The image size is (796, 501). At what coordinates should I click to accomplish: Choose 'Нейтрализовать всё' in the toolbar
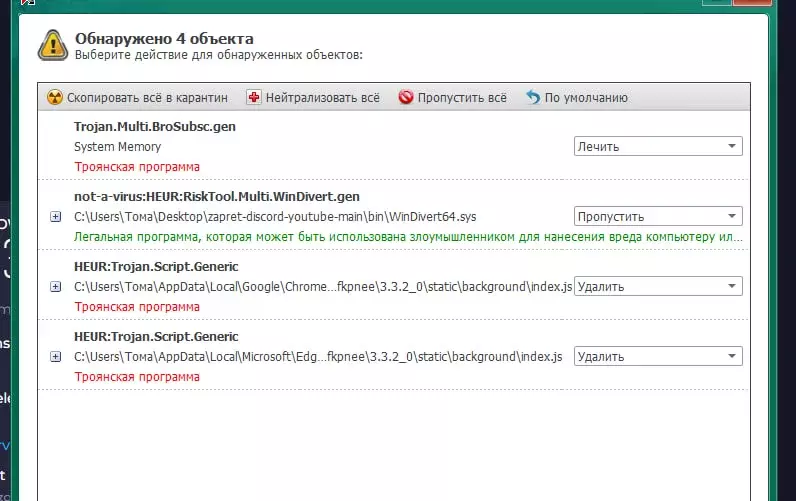coord(313,97)
